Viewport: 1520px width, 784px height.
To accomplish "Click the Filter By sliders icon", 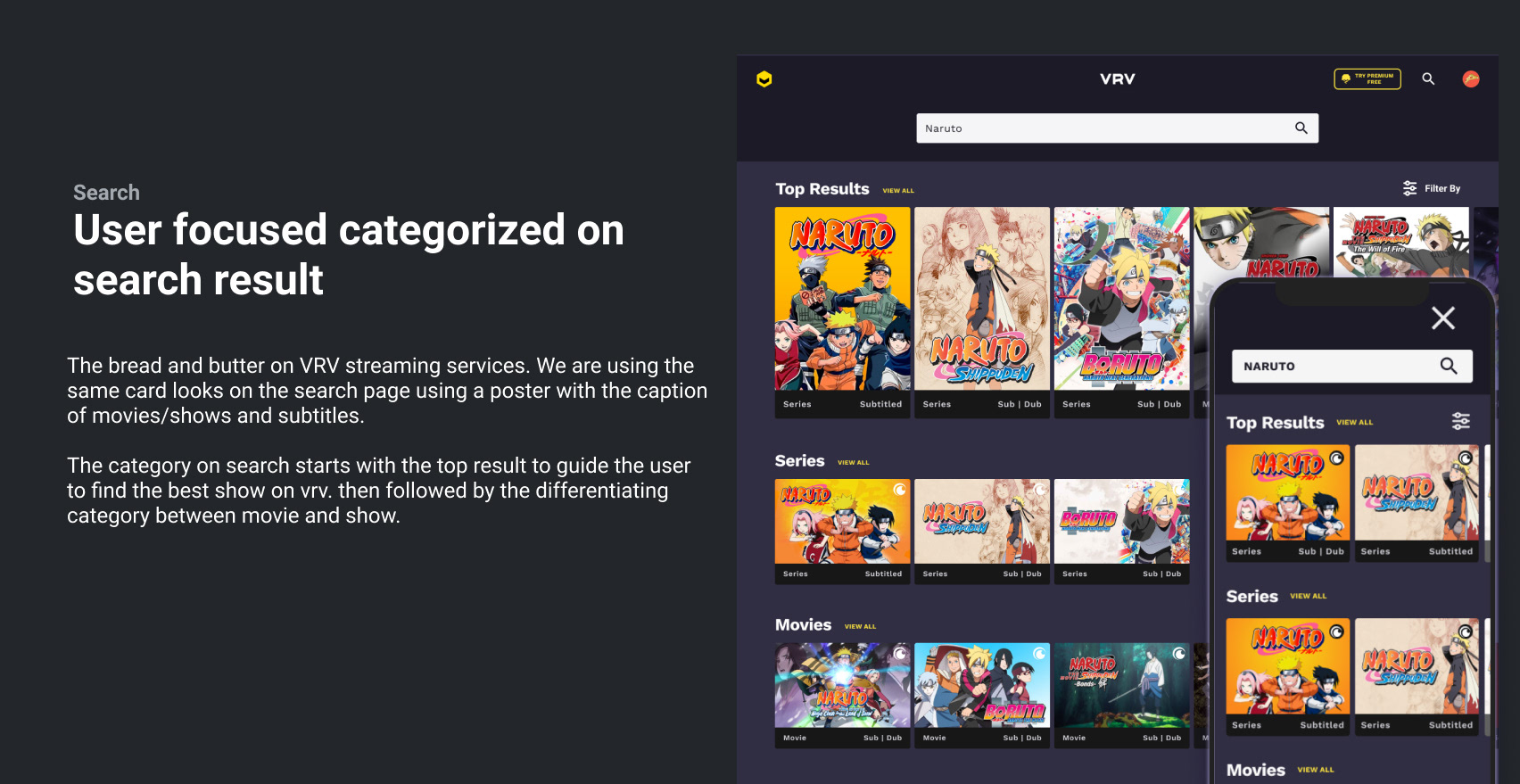I will [1409, 188].
